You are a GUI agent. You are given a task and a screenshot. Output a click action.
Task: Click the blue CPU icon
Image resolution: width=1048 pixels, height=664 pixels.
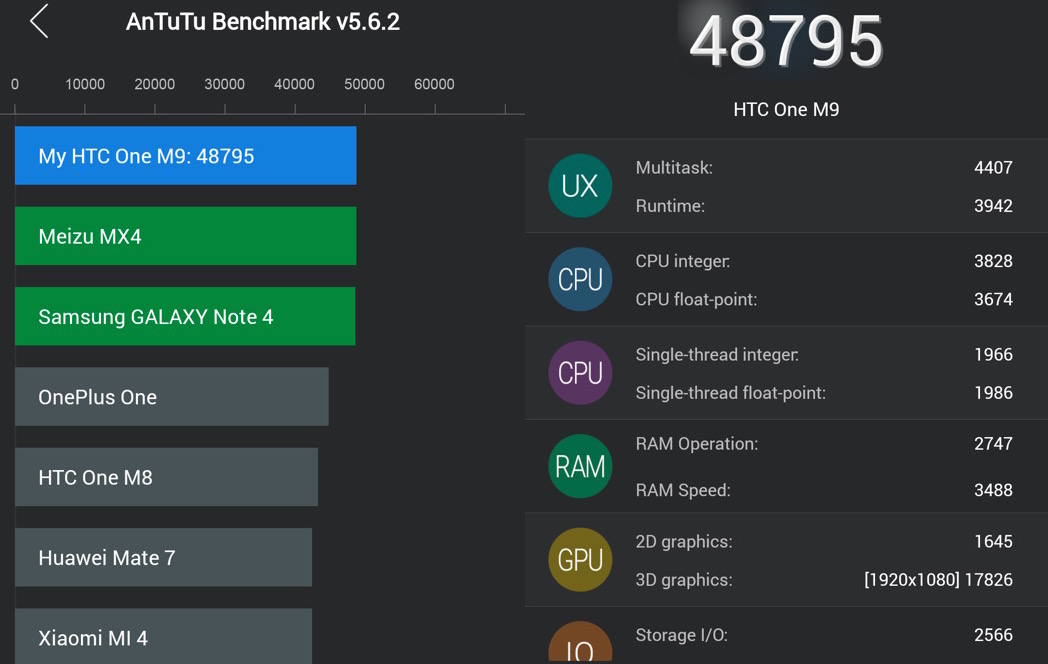tap(580, 280)
